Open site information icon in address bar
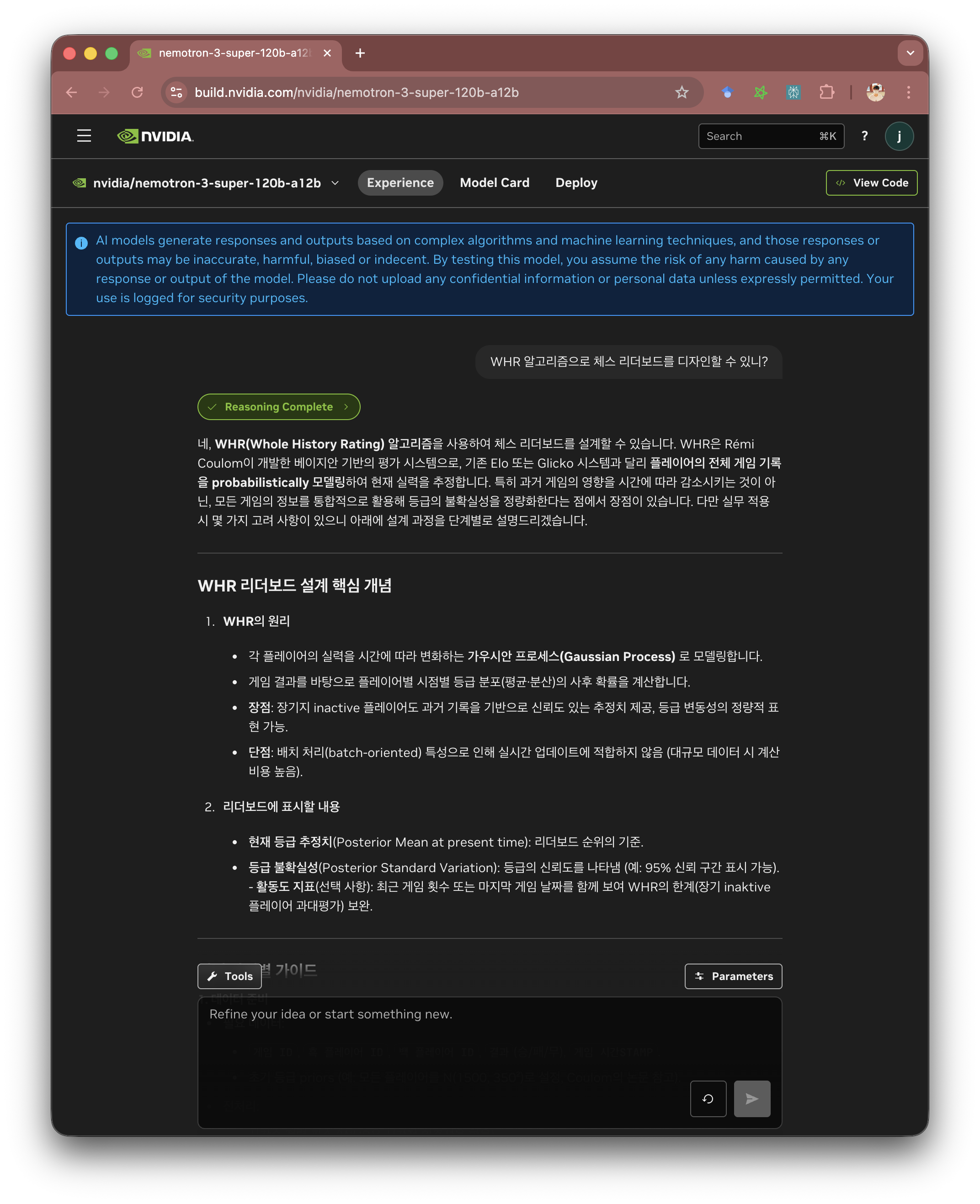Viewport: 980px width, 1204px height. pyautogui.click(x=177, y=93)
